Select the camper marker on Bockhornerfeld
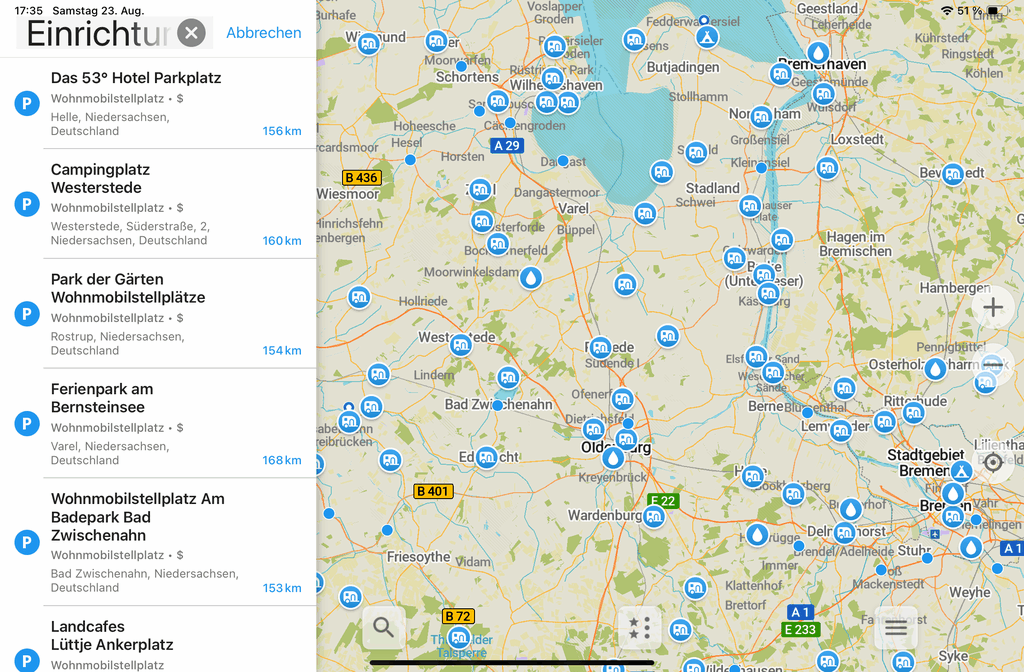This screenshot has width=1024, height=672. click(x=498, y=244)
